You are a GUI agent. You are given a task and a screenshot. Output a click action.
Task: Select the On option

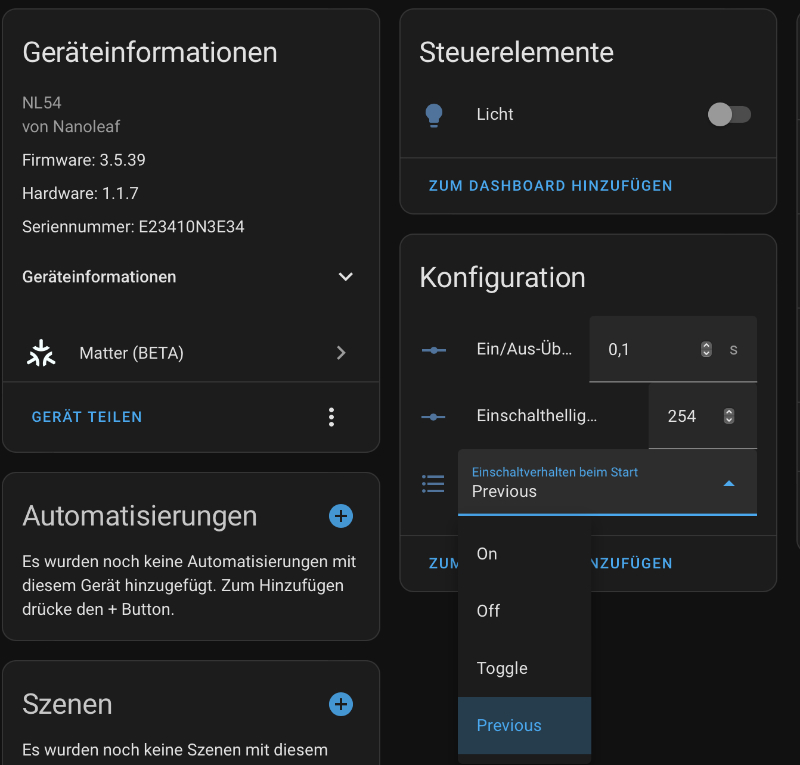pyautogui.click(x=487, y=553)
